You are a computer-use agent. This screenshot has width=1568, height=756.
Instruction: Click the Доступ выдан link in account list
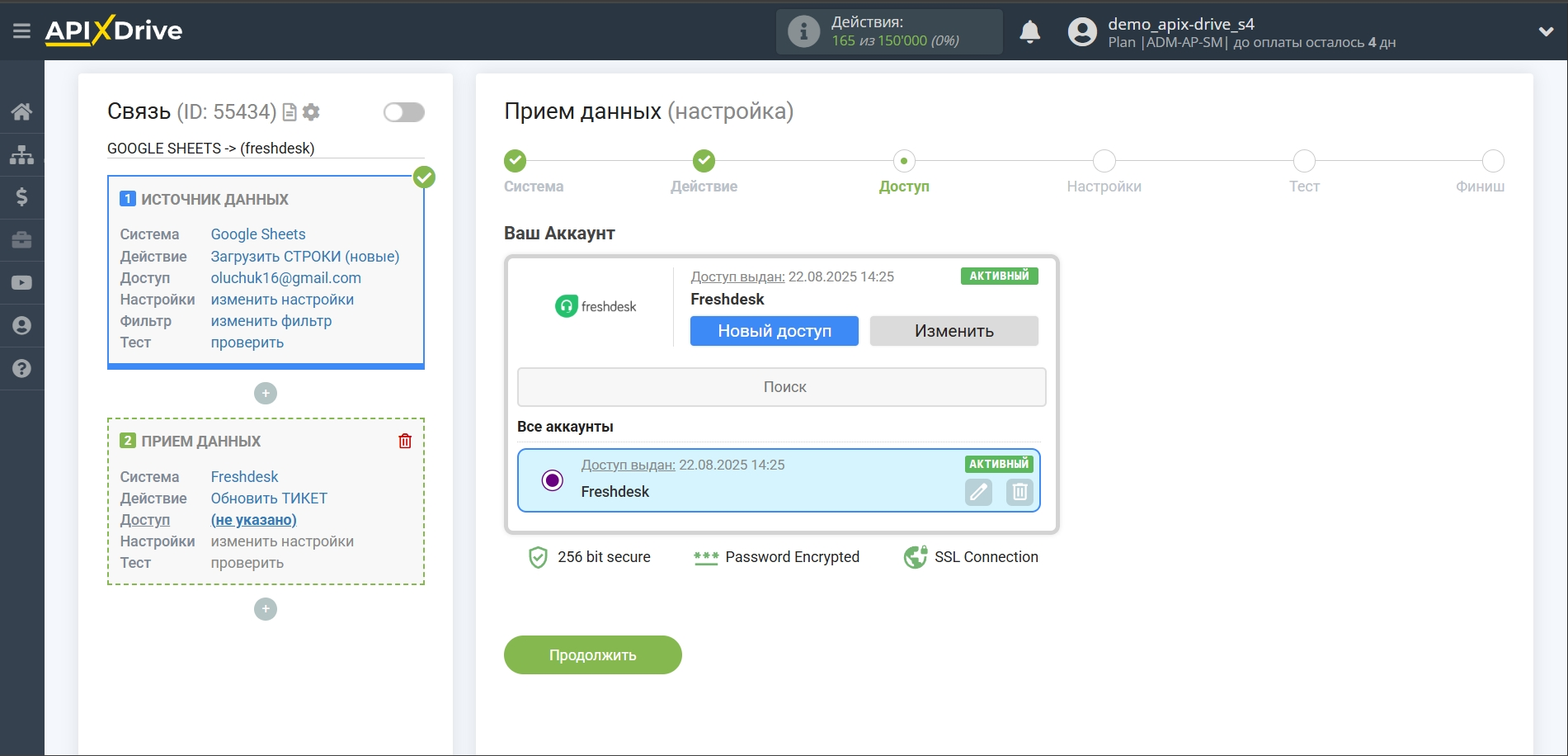click(x=629, y=465)
